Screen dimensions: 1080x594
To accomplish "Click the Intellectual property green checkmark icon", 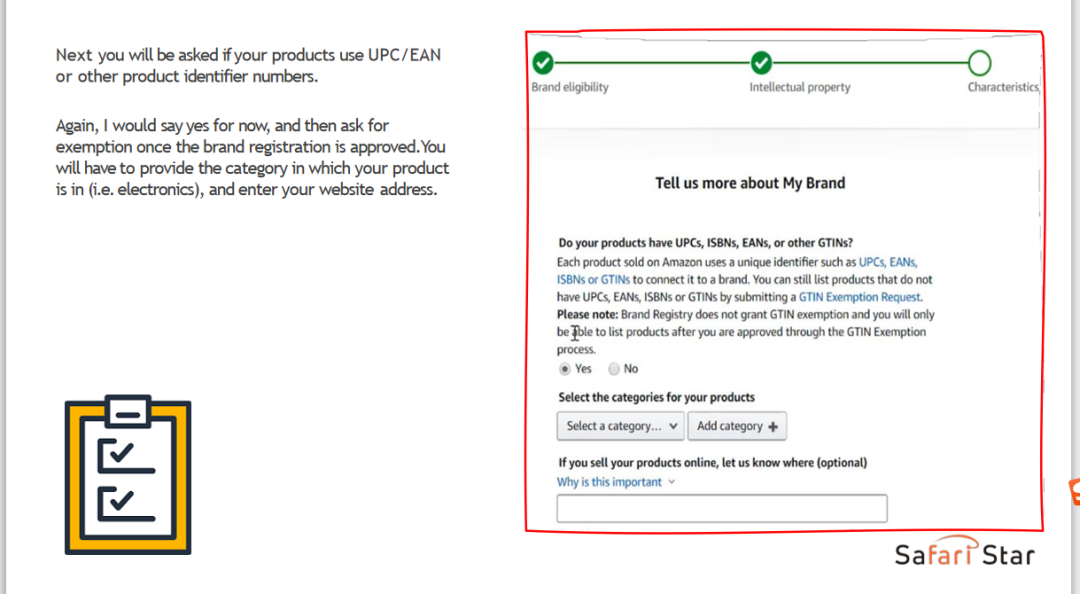I will 761,64.
